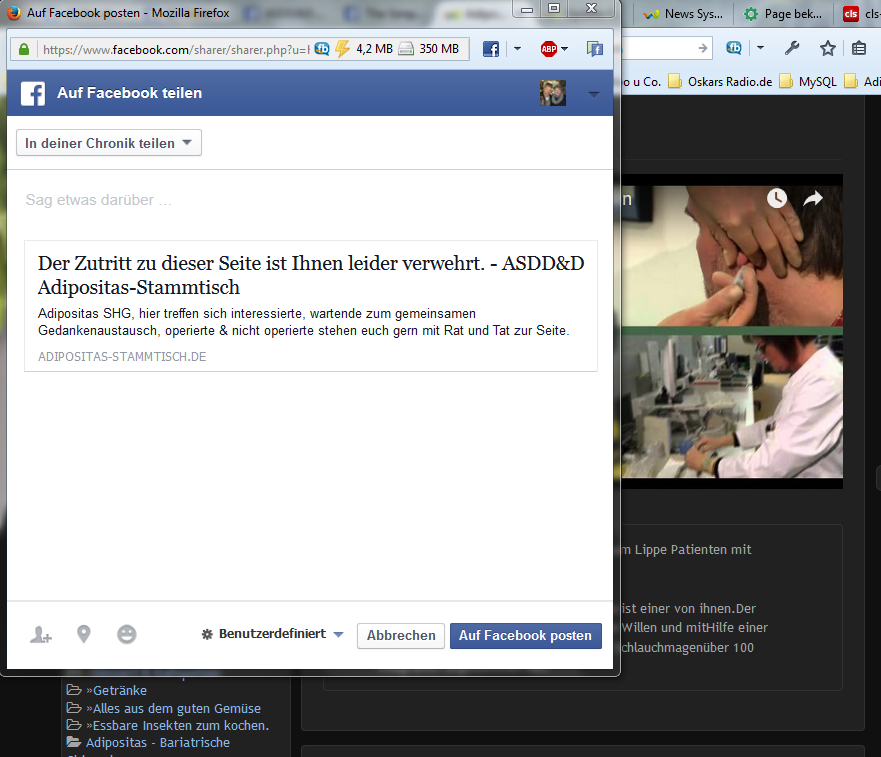881x757 pixels.
Task: Click the wrench tools icon
Action: 792,49
